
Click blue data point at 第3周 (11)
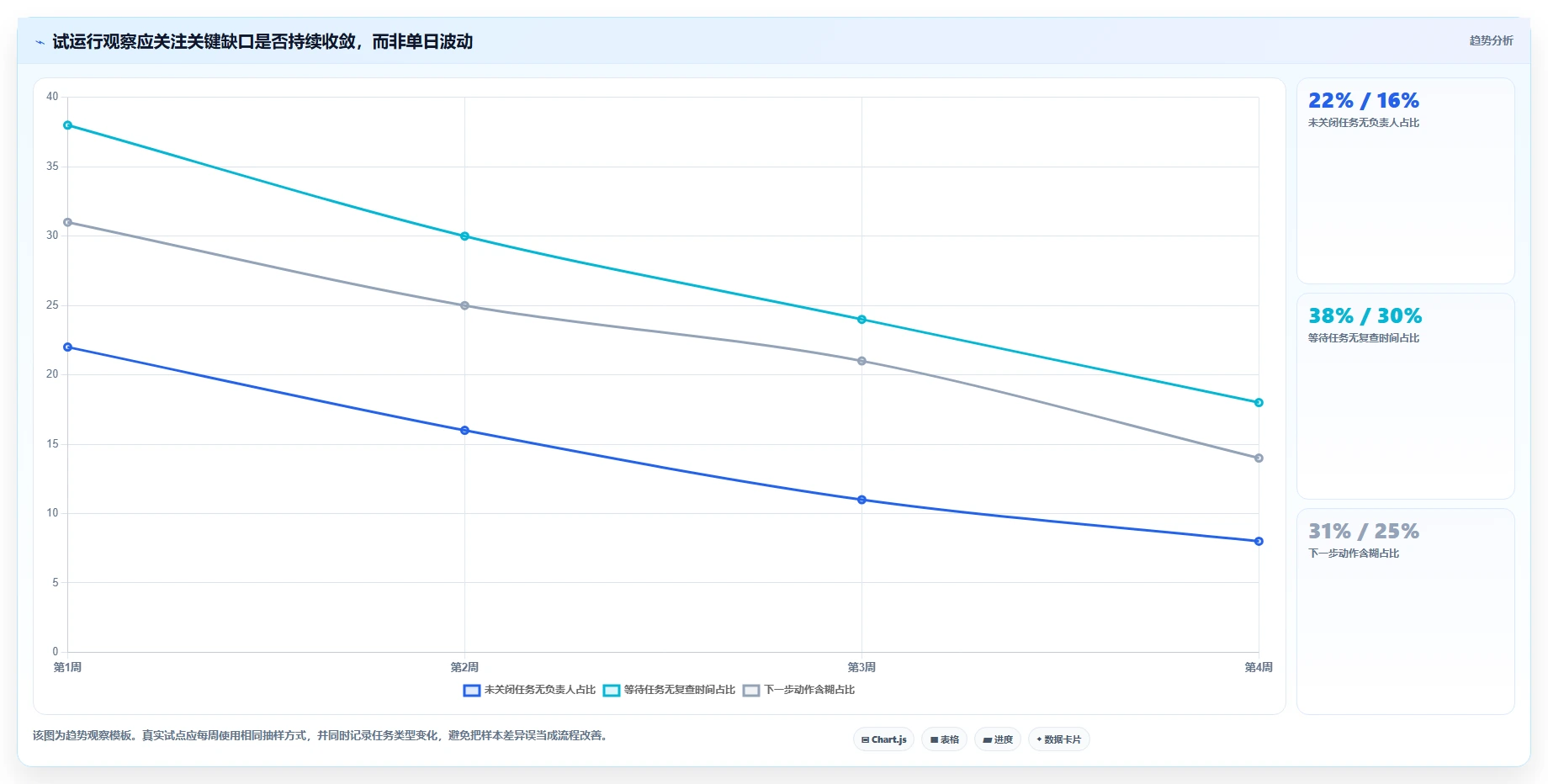[861, 500]
